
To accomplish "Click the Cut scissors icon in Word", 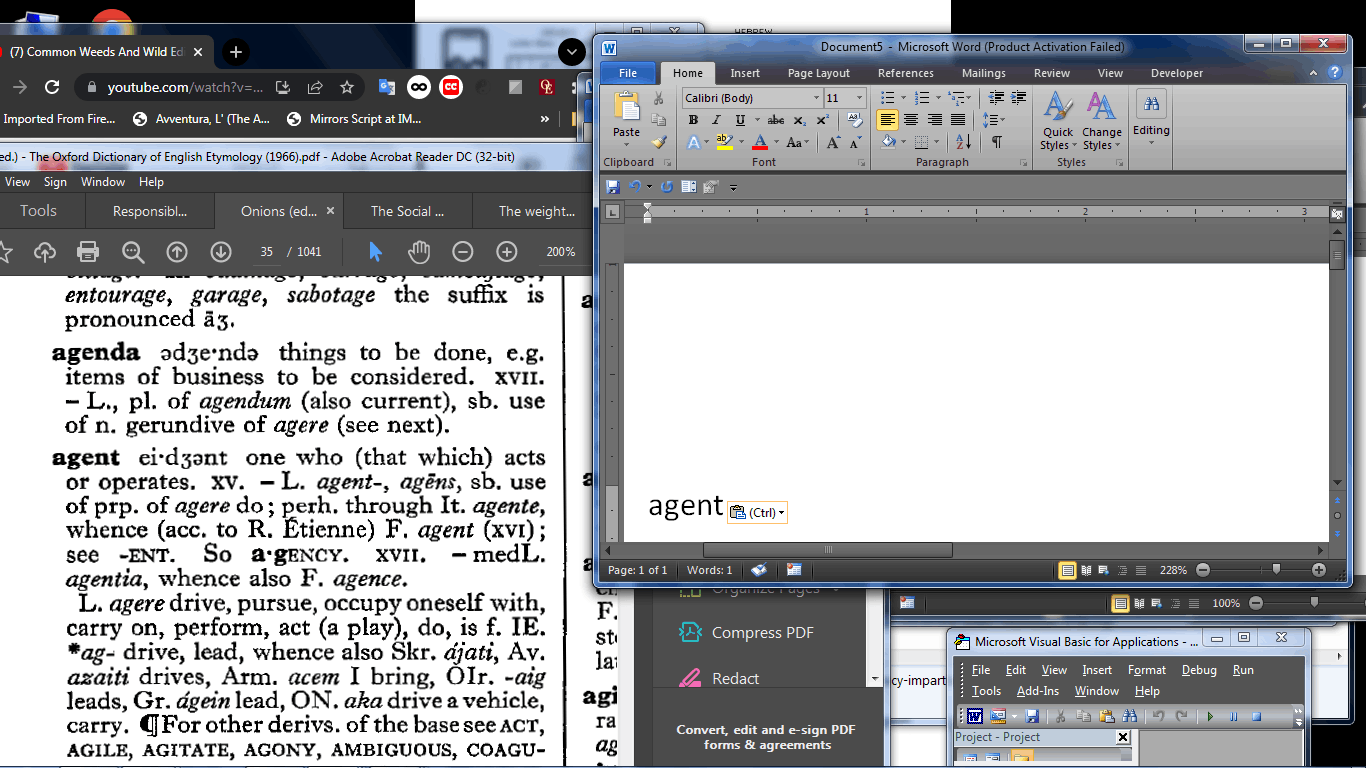I will coord(658,98).
